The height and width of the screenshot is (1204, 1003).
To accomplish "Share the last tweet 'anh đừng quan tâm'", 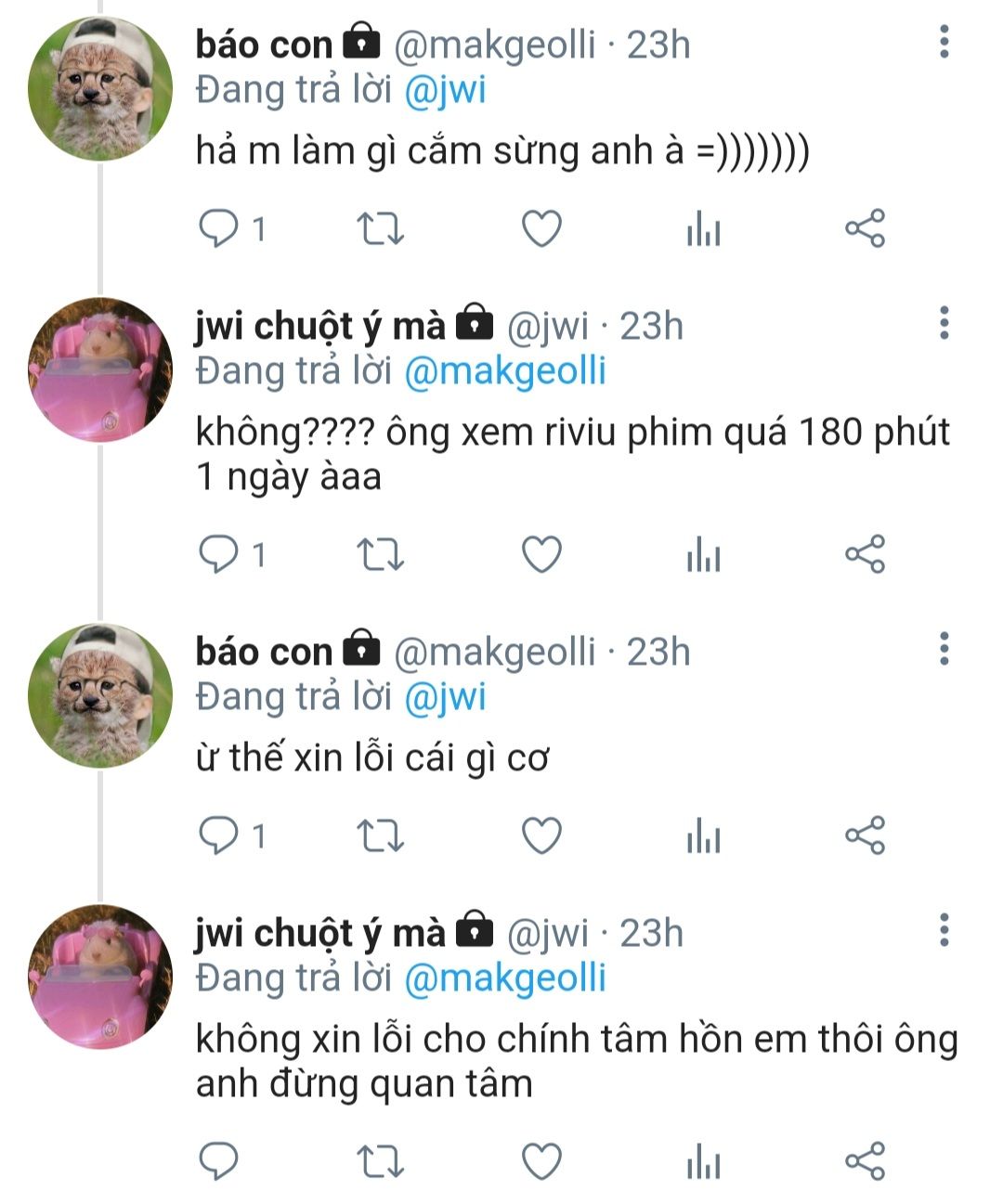I will [x=865, y=1161].
